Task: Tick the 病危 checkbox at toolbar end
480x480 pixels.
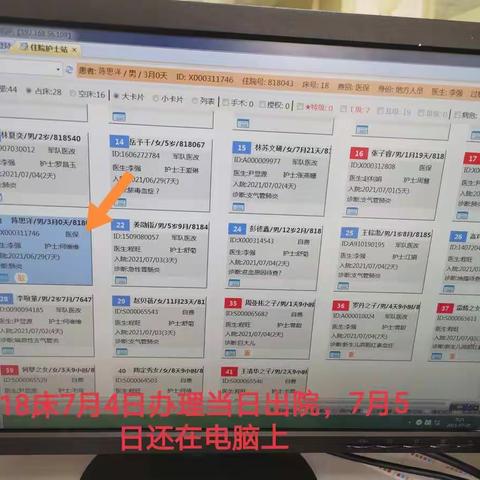Action: tap(457, 115)
